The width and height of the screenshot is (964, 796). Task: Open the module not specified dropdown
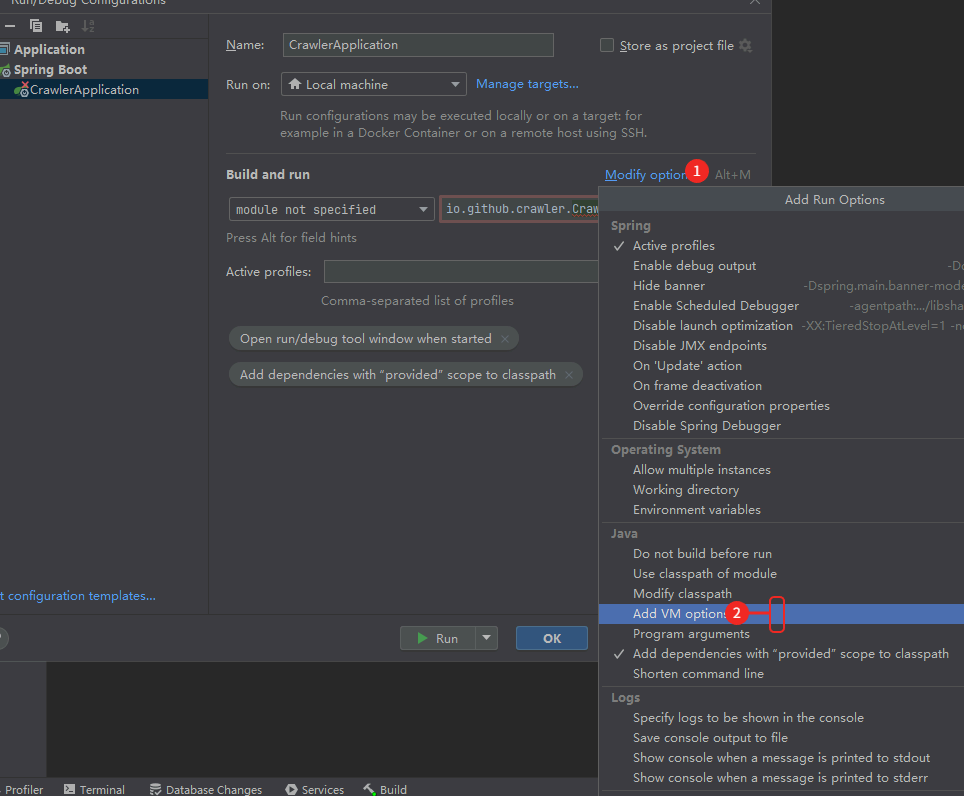point(331,209)
